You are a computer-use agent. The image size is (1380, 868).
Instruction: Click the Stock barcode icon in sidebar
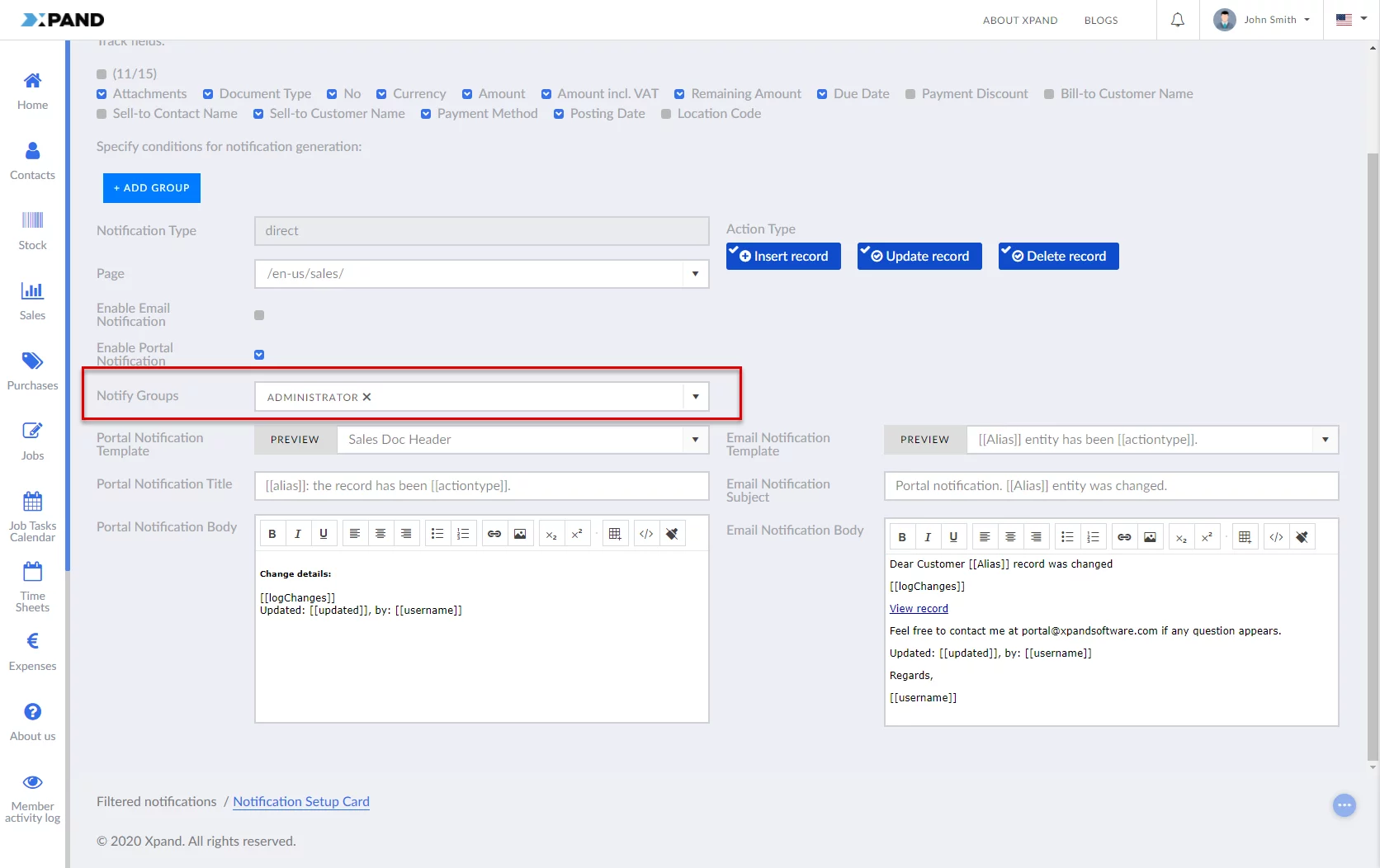32,220
